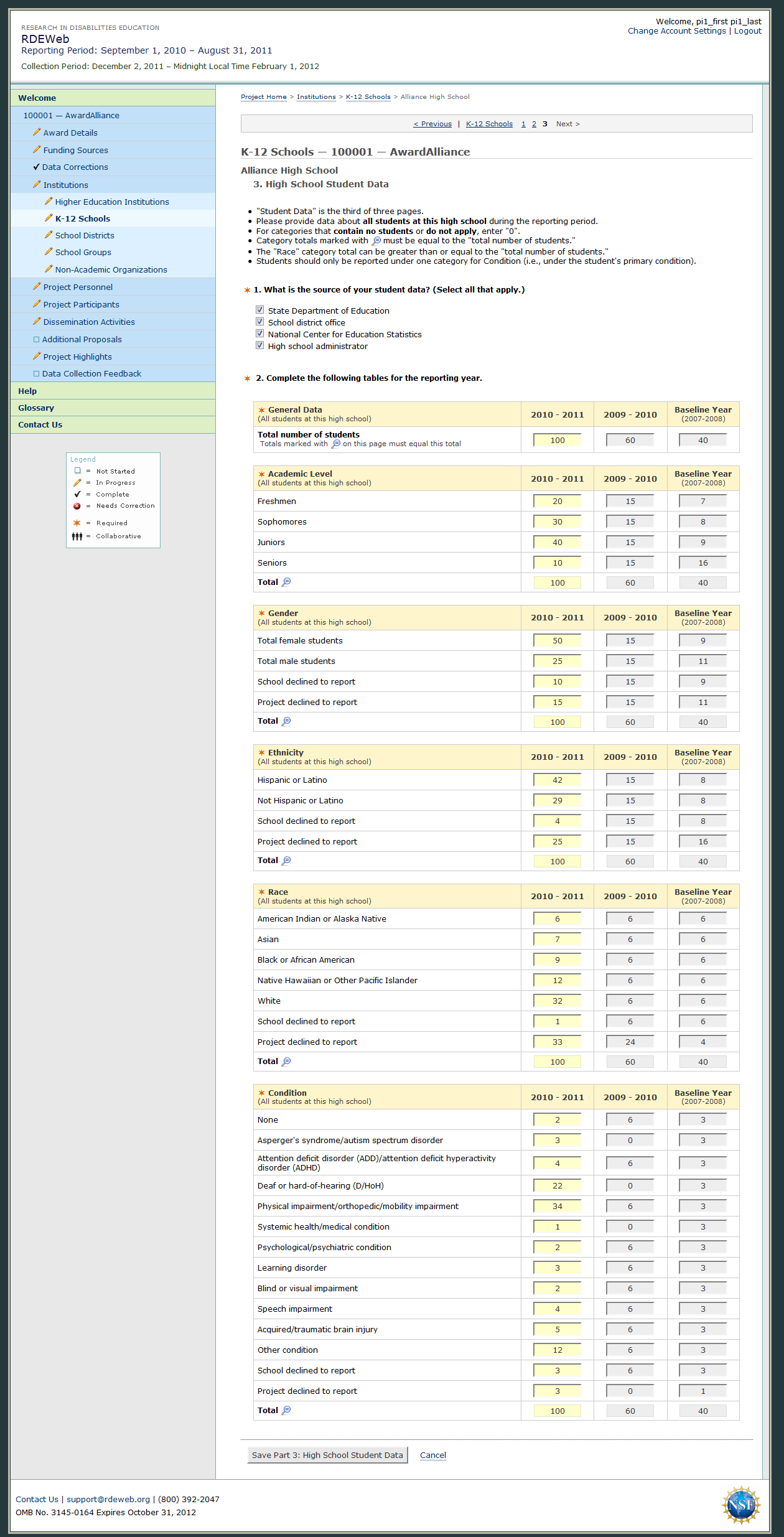Click Save Part 3: High School Student Data
This screenshot has height=1537, width=784.
[327, 1455]
